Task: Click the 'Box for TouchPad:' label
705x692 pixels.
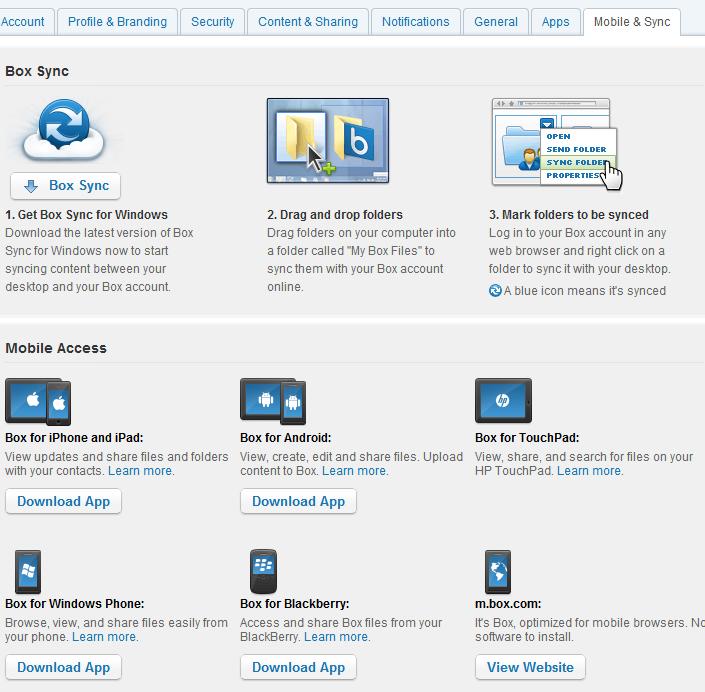Action: [527, 438]
